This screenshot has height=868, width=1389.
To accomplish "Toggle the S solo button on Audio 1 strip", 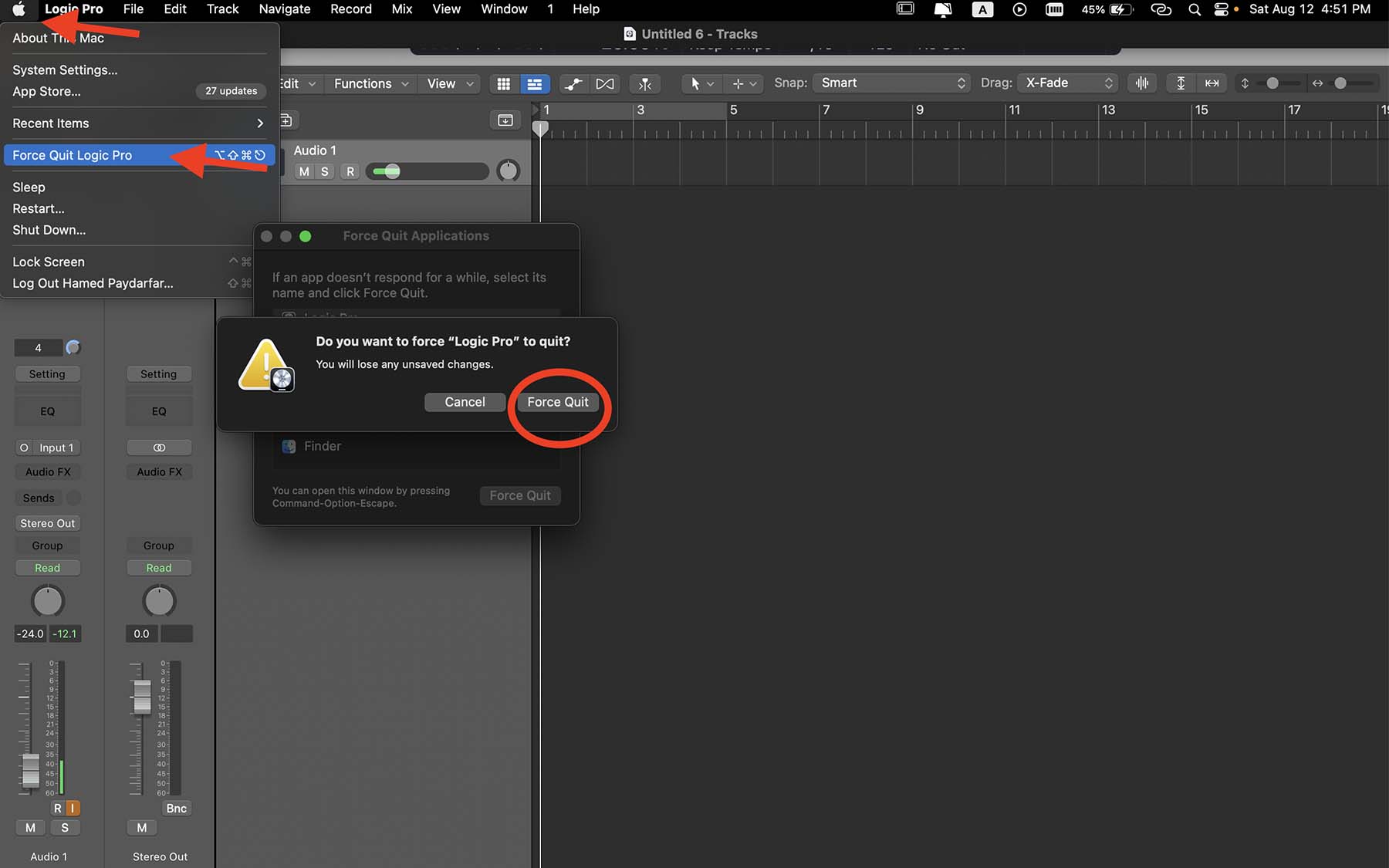I will point(65,827).
